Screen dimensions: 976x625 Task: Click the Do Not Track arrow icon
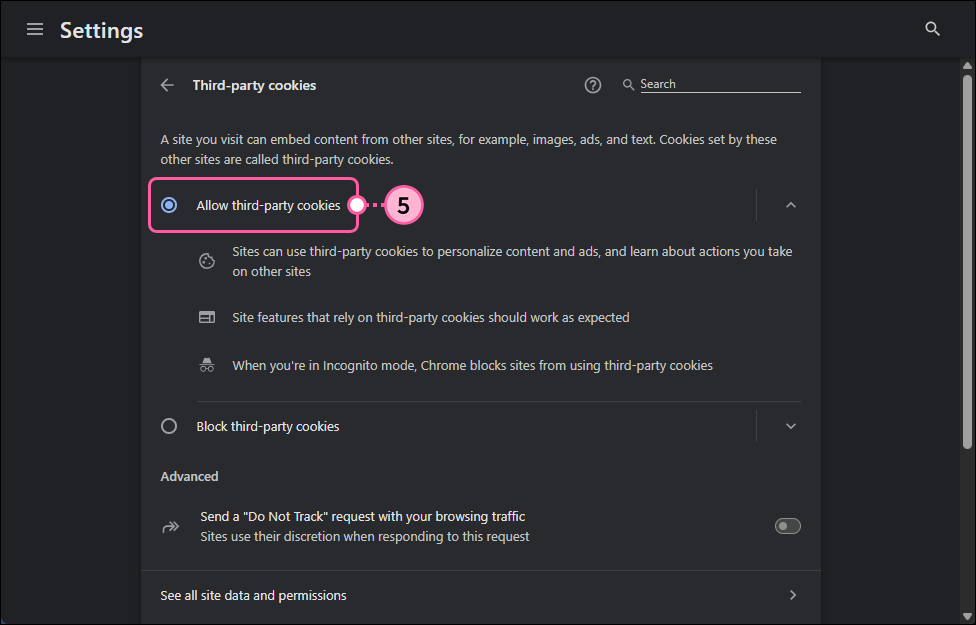(x=171, y=525)
